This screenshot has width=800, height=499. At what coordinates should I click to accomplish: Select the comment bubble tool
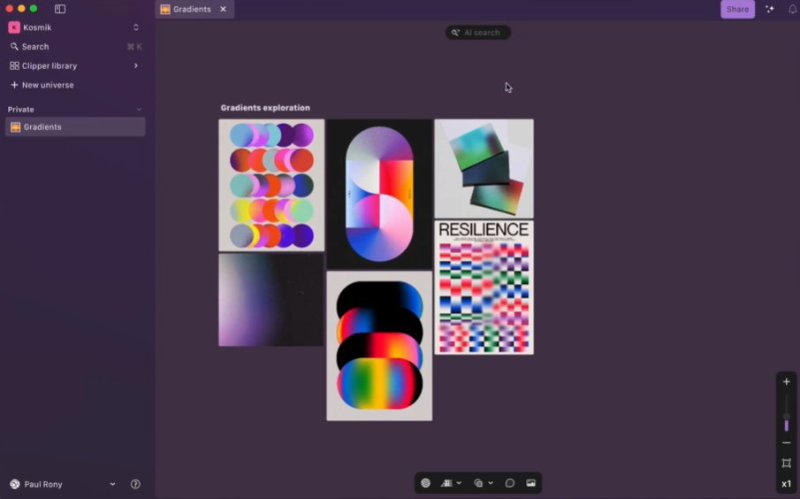509,483
